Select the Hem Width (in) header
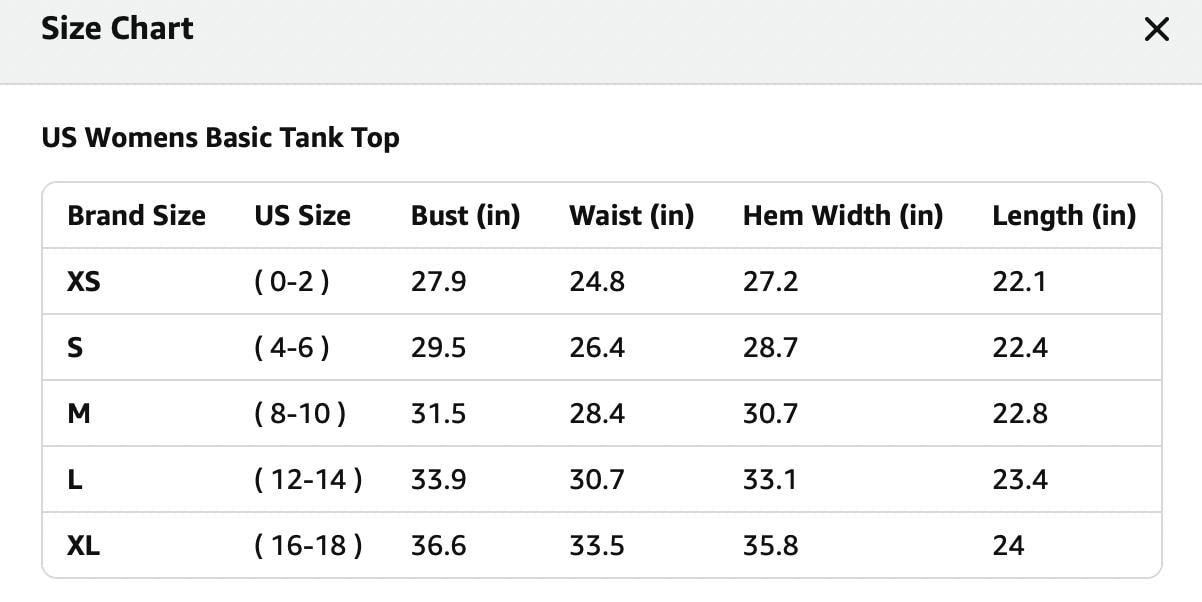This screenshot has height=602, width=1202. pos(843,216)
